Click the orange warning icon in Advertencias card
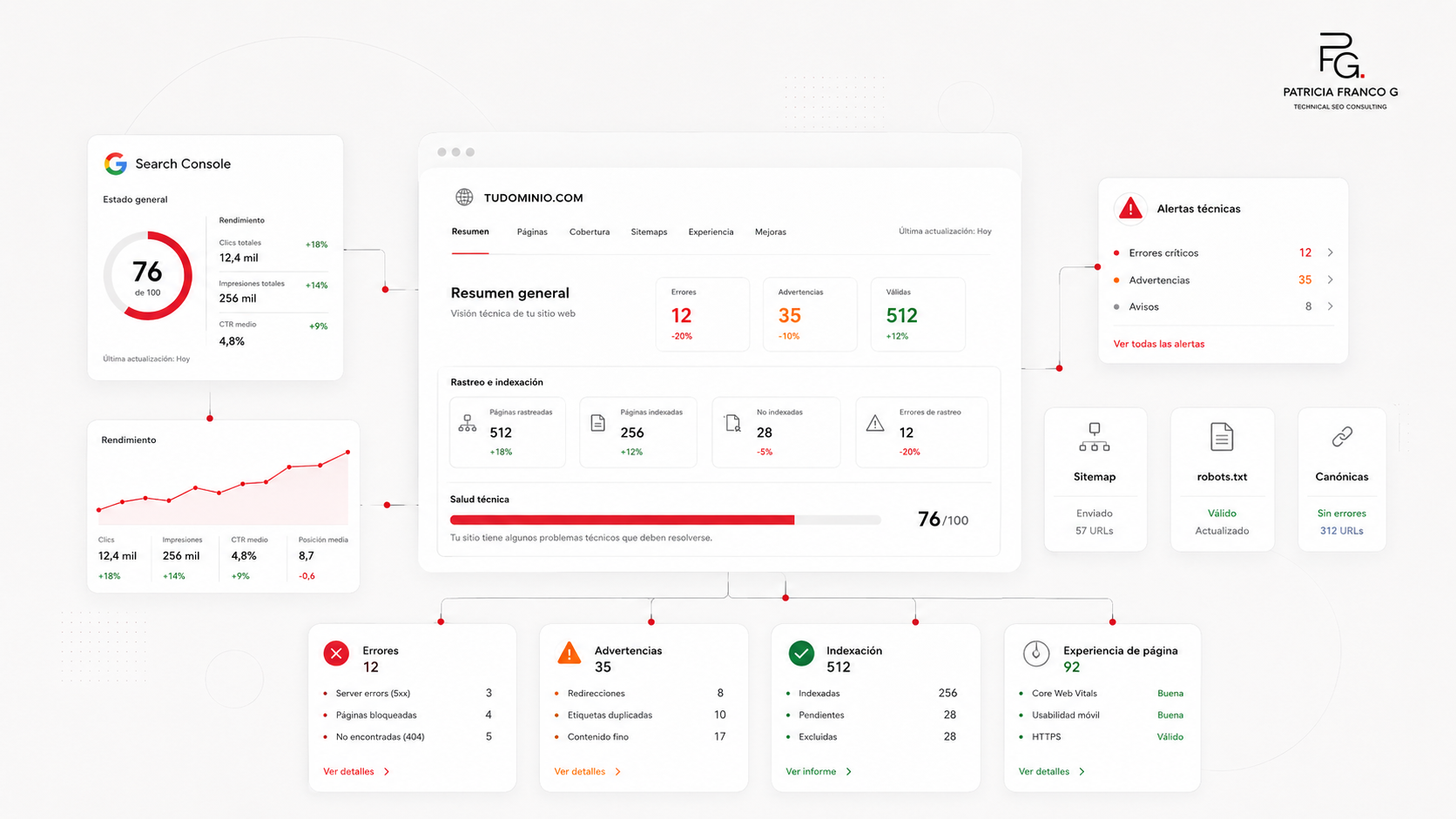The image size is (1456, 819). (569, 653)
